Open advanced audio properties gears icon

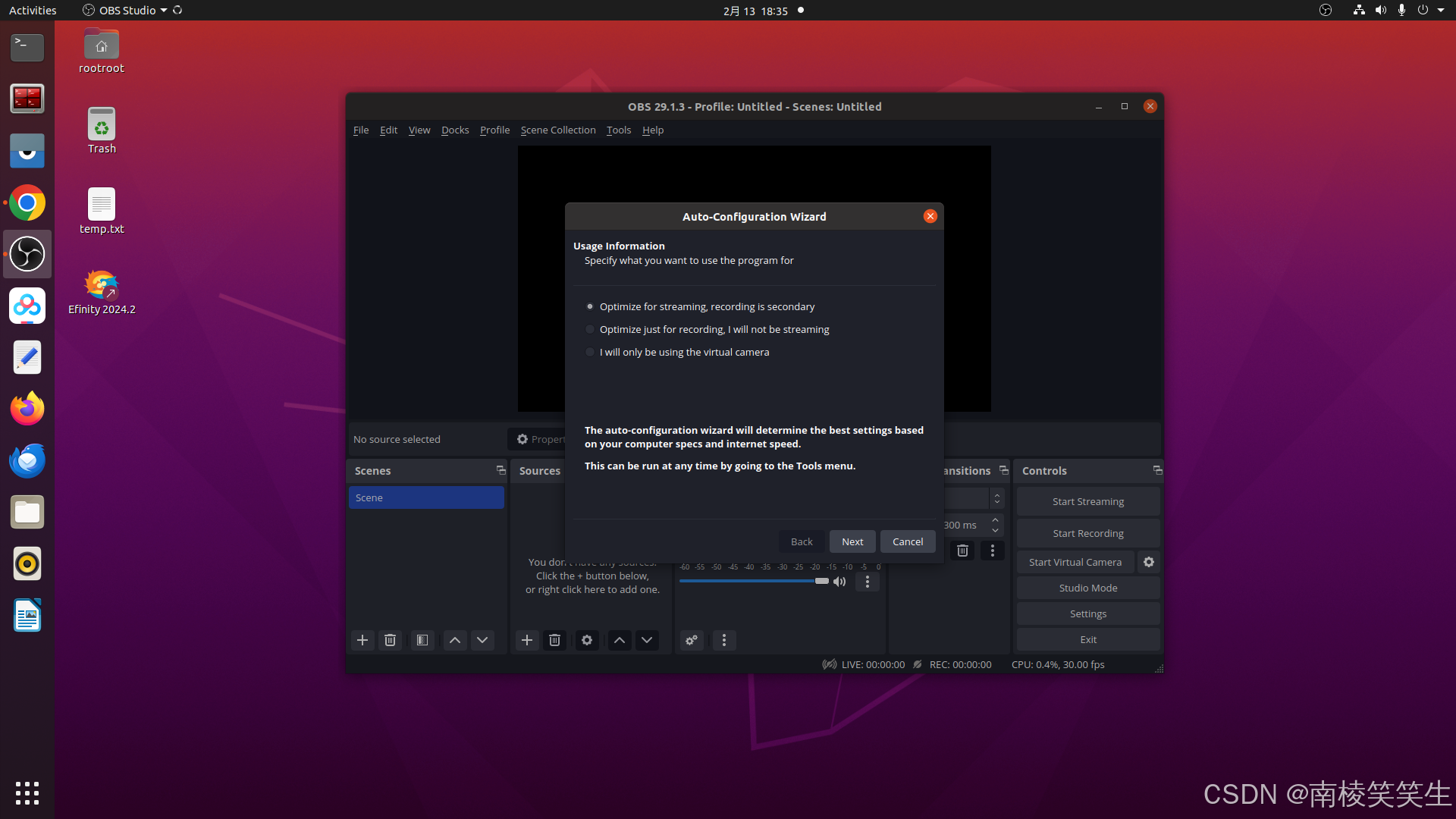tap(692, 640)
